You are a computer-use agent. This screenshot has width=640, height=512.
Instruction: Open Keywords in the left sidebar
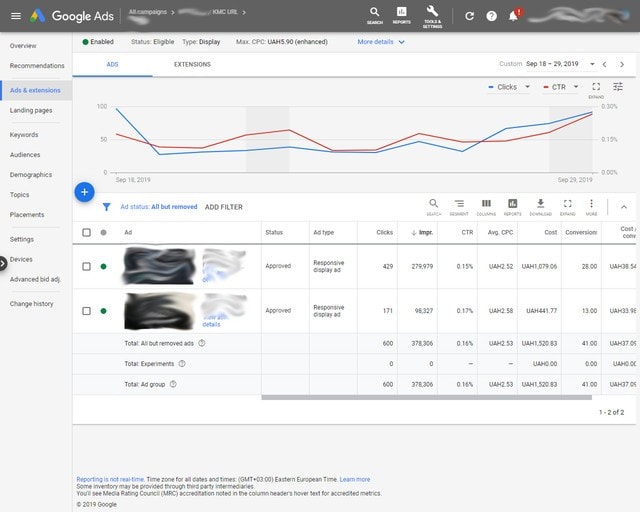(24, 135)
